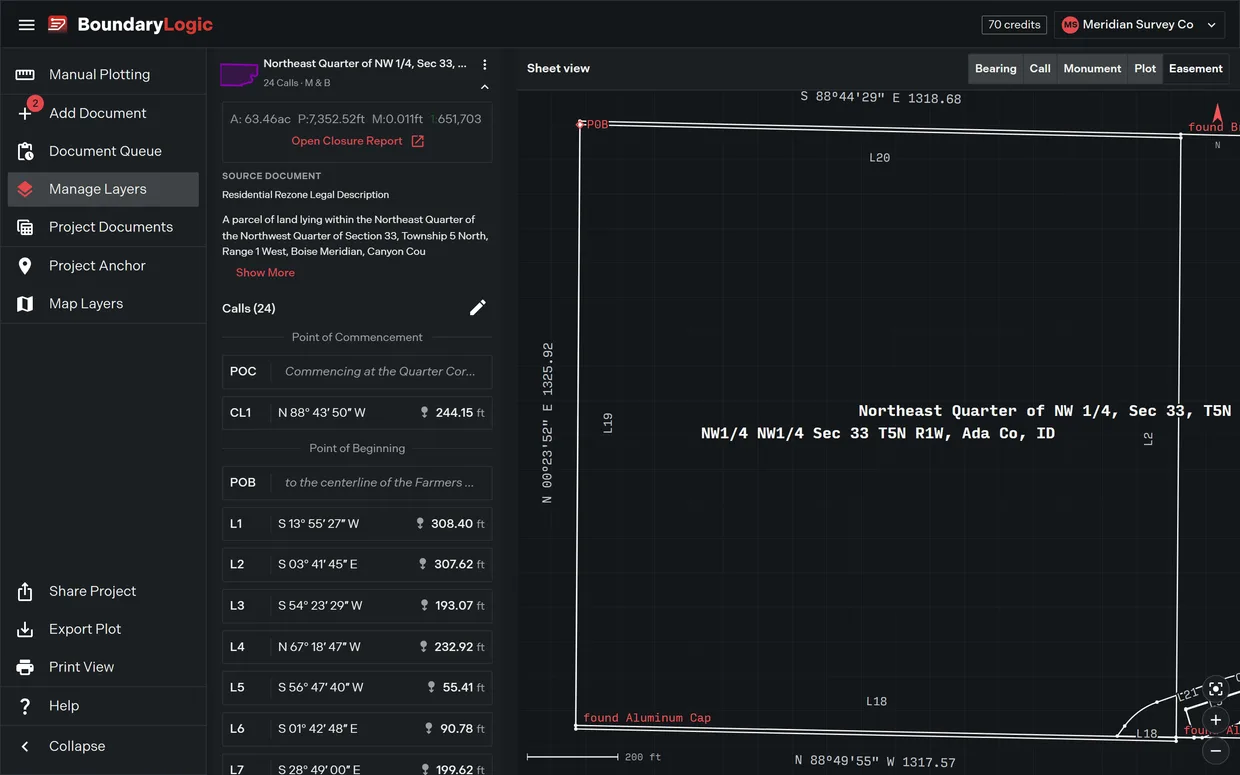Image resolution: width=1240 pixels, height=775 pixels.
Task: Click the Sheet view label
Action: (558, 69)
